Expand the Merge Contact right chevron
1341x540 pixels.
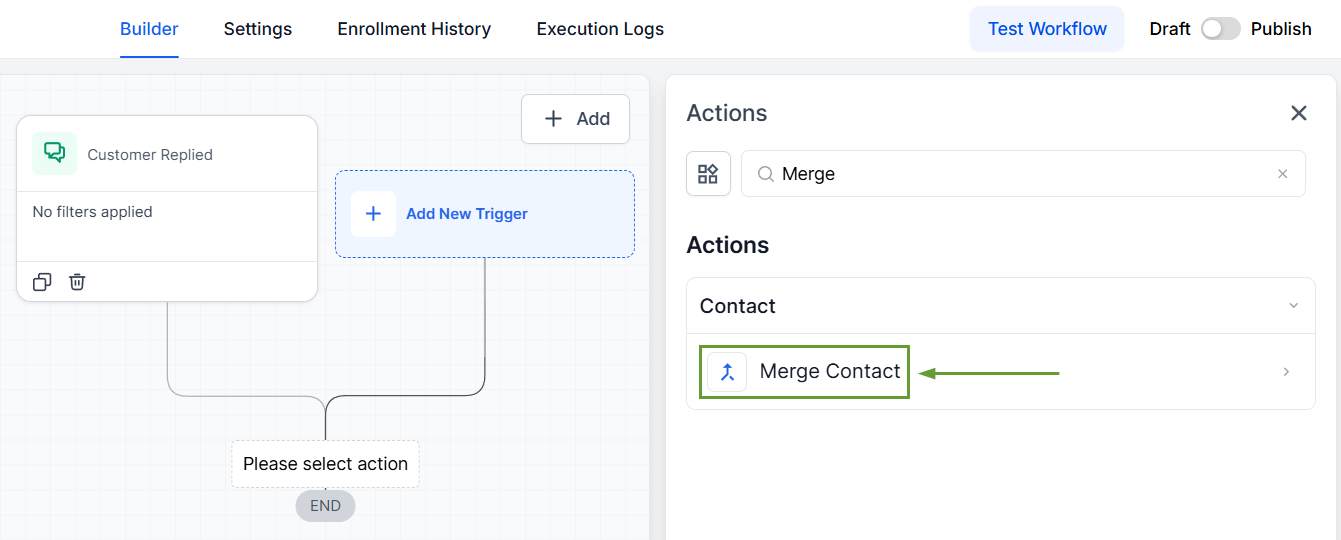tap(1286, 372)
